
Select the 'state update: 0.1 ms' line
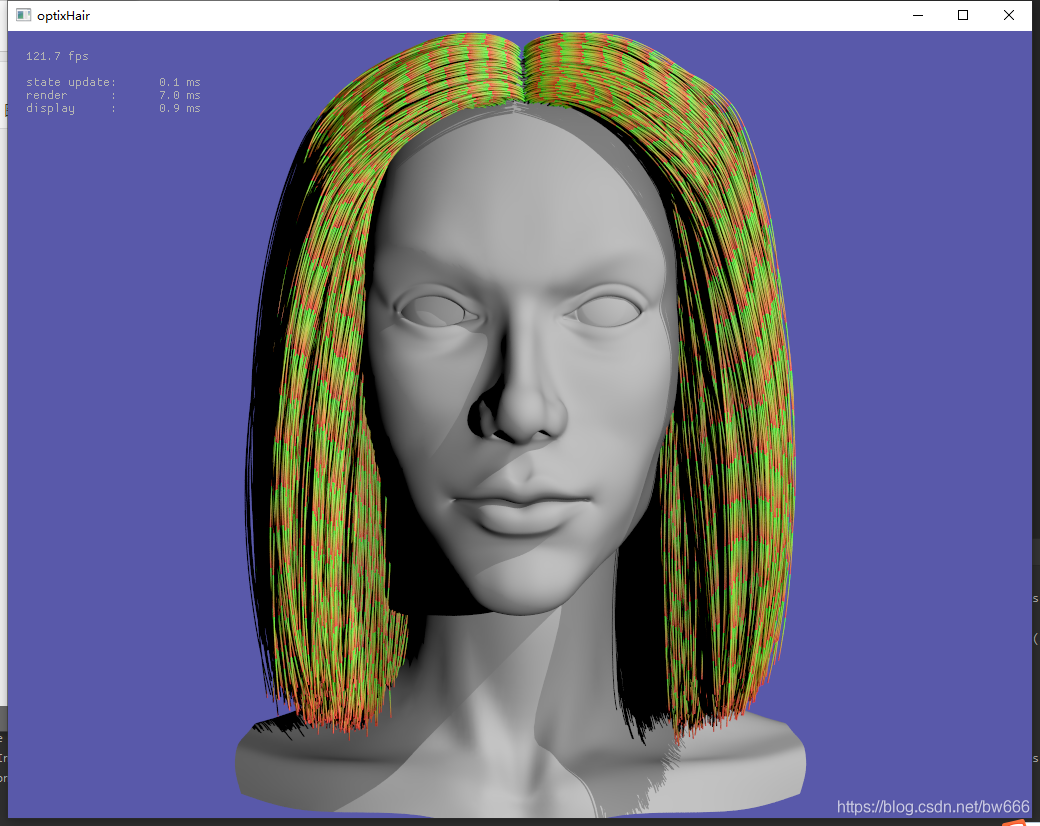click(113, 82)
